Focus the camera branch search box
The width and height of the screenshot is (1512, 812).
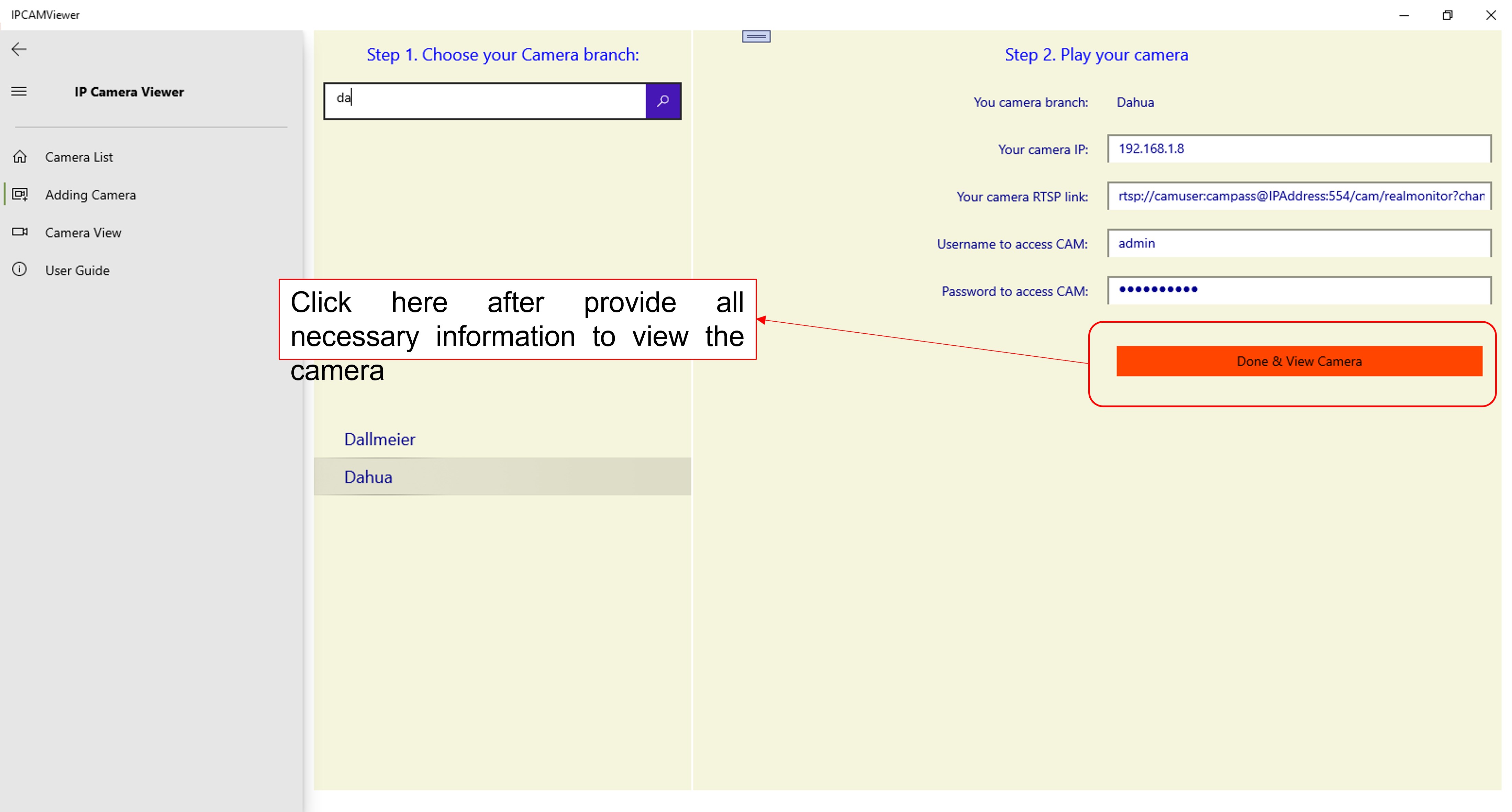[x=485, y=101]
